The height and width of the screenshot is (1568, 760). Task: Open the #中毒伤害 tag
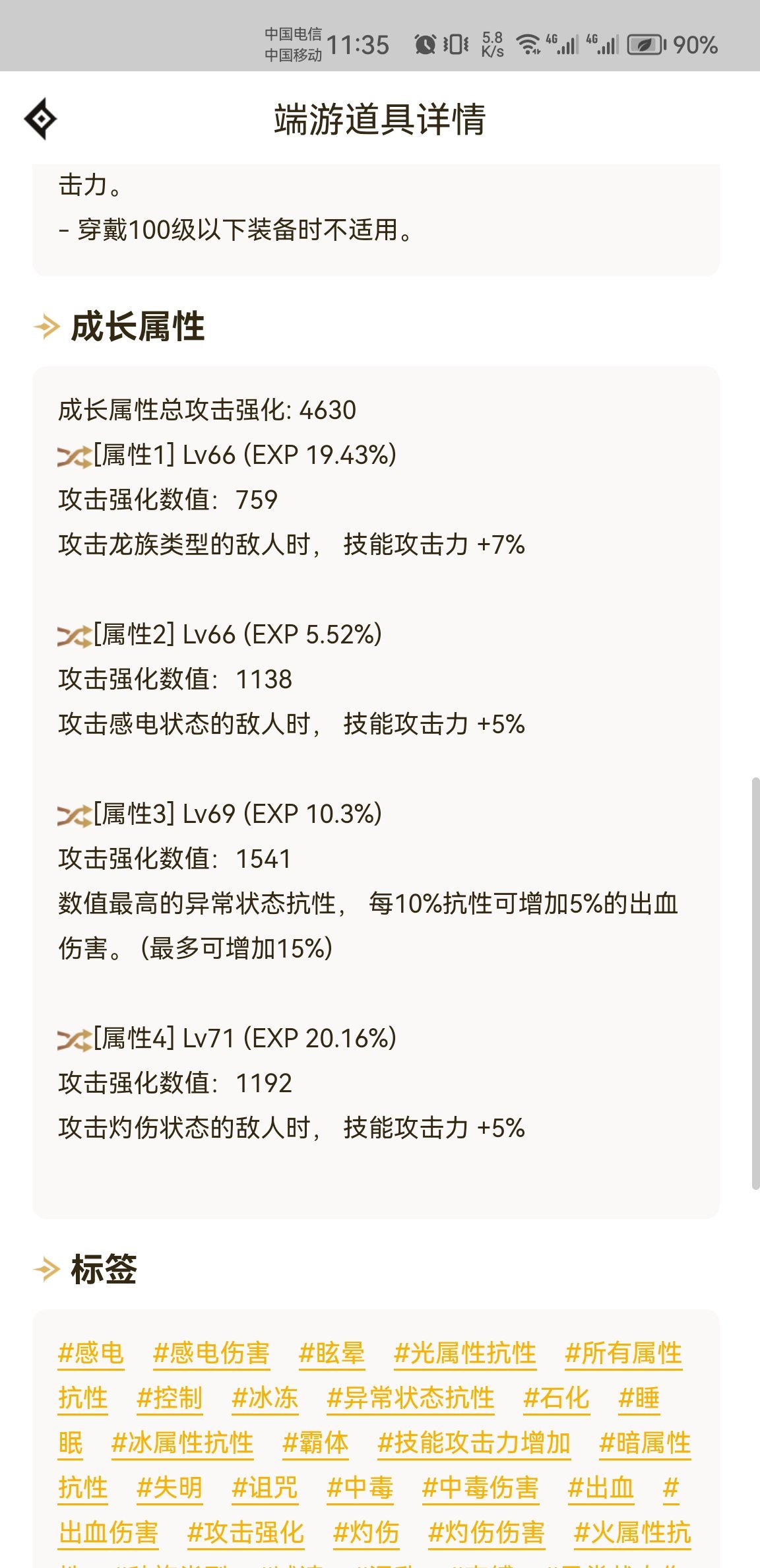pyautogui.click(x=480, y=1487)
